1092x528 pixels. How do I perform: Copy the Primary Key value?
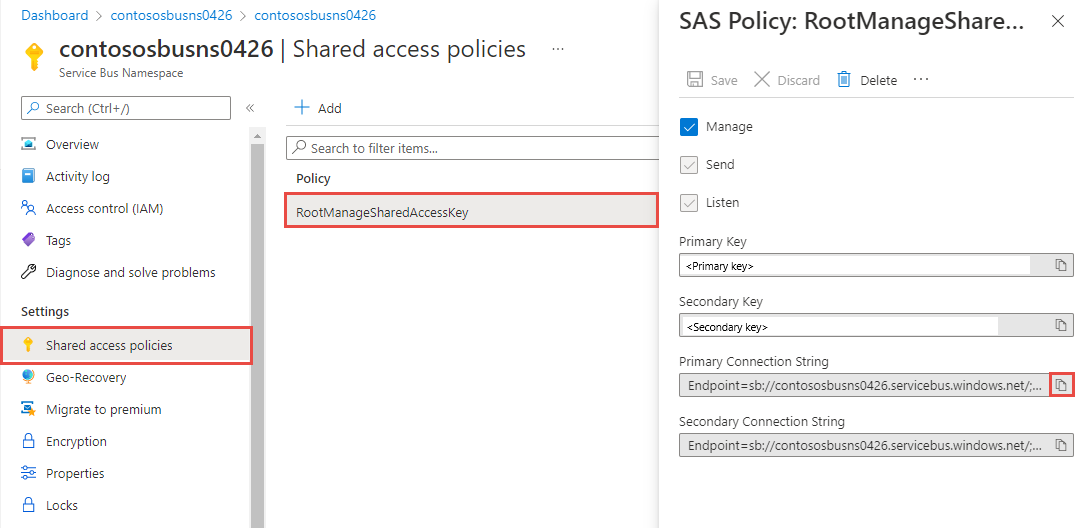click(x=1061, y=265)
